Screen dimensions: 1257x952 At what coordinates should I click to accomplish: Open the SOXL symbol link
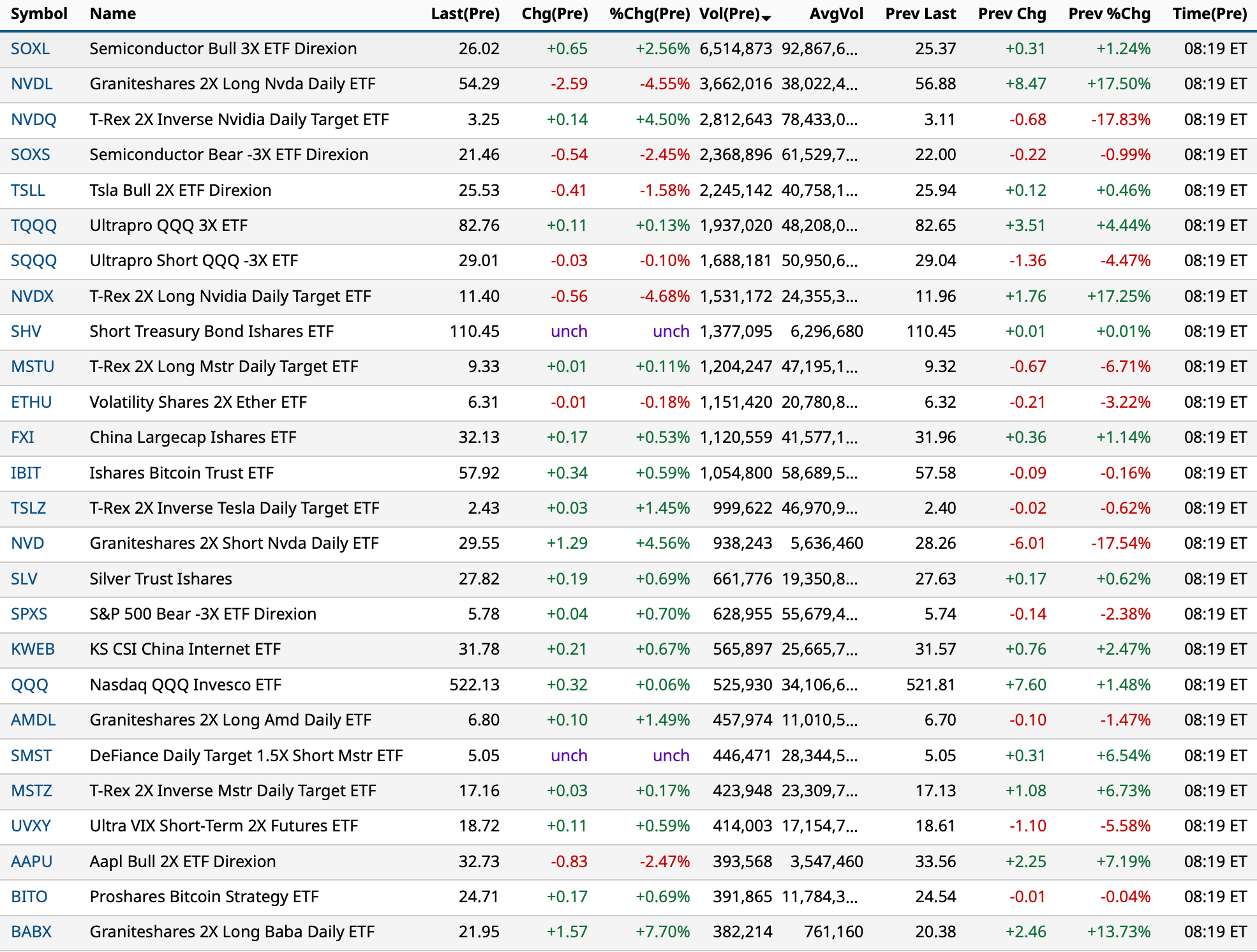pos(30,49)
